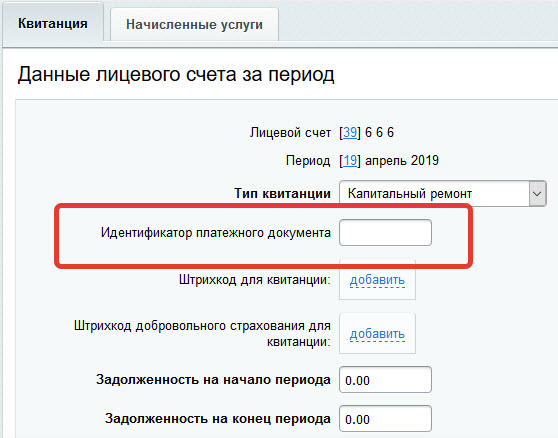The width and height of the screenshot is (558, 438).
Task: Open the Начисленные услуги tab
Action: click(x=194, y=25)
